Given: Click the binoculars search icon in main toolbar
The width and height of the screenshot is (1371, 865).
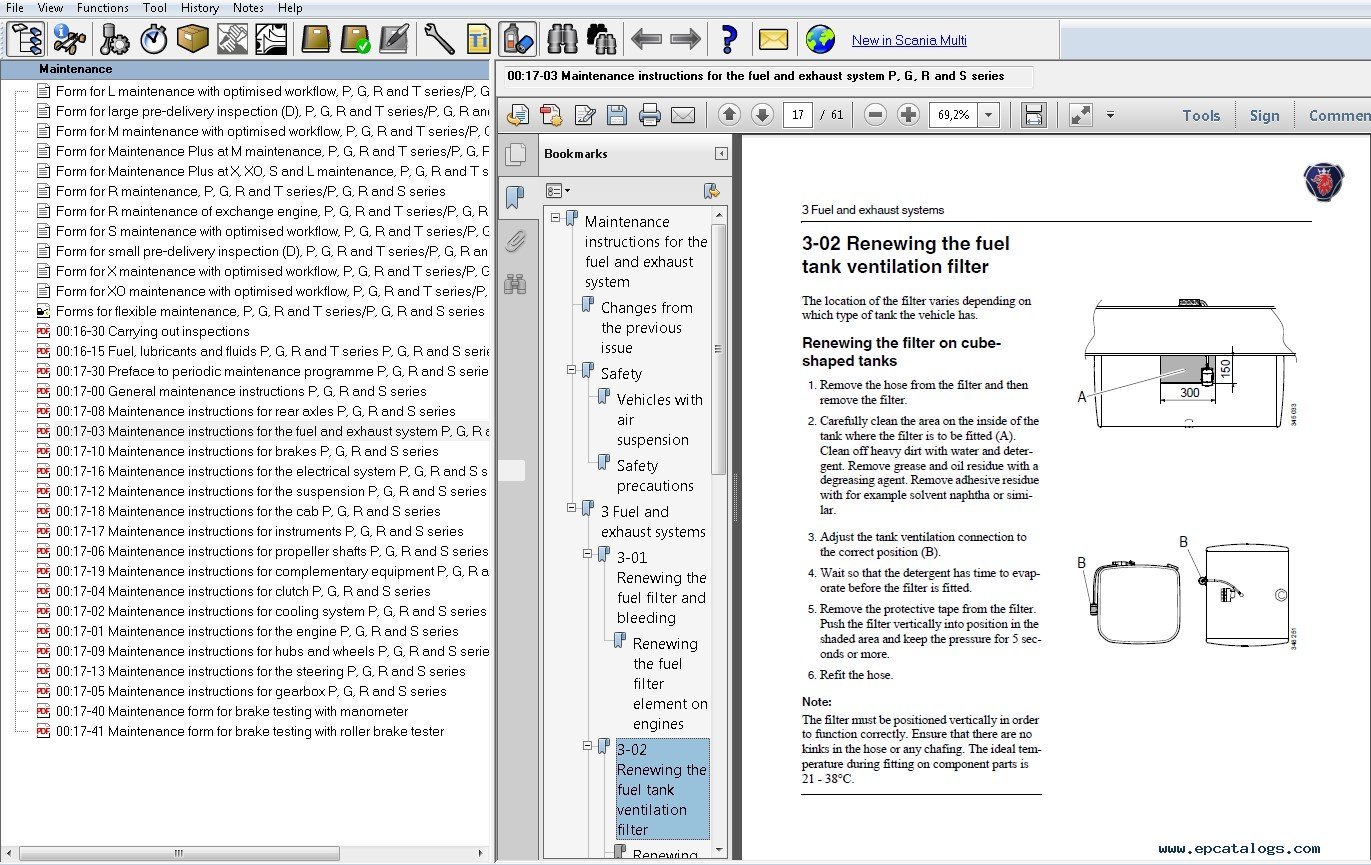Looking at the screenshot, I should [x=564, y=40].
